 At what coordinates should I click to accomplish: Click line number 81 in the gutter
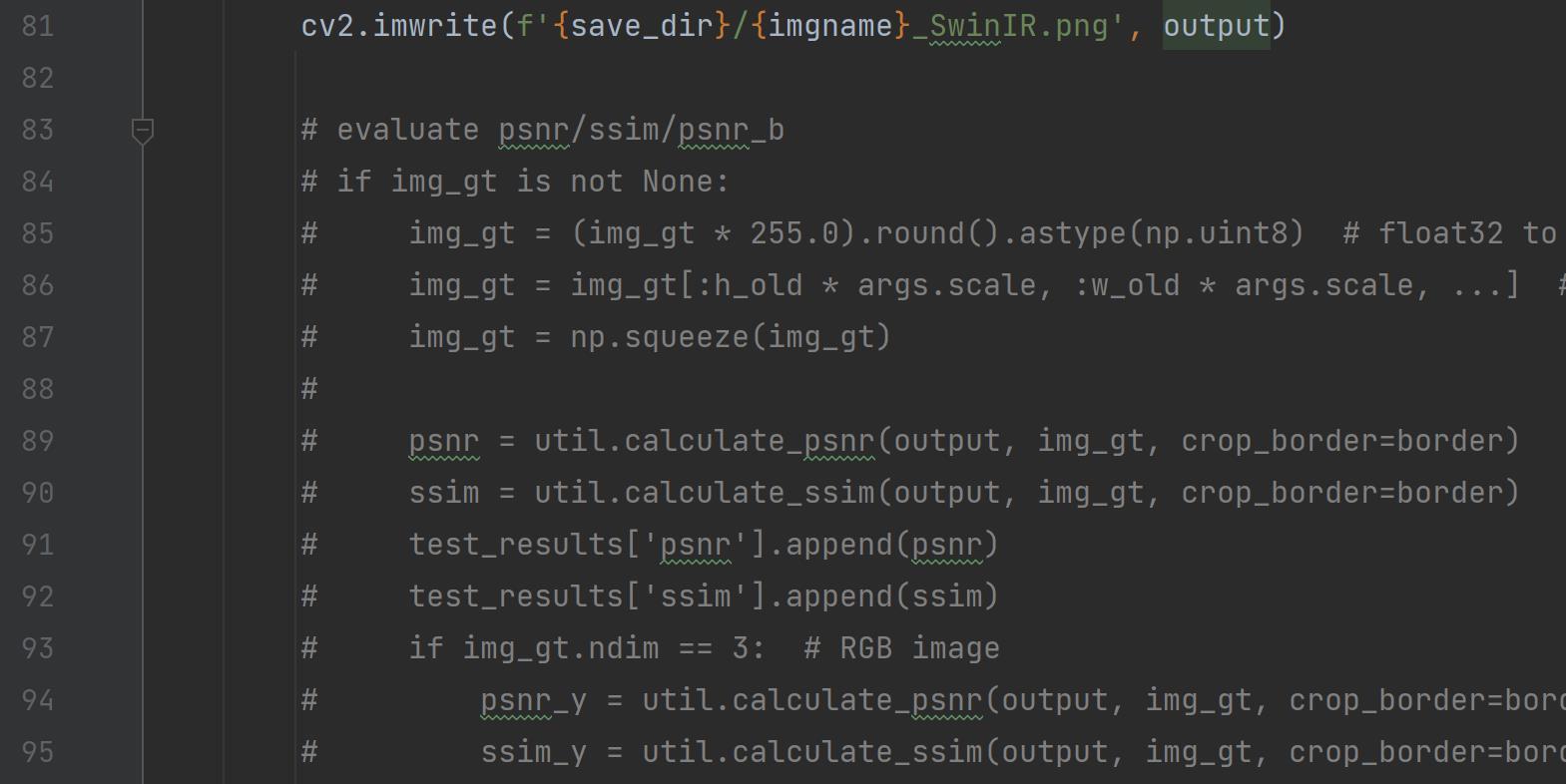(38, 26)
